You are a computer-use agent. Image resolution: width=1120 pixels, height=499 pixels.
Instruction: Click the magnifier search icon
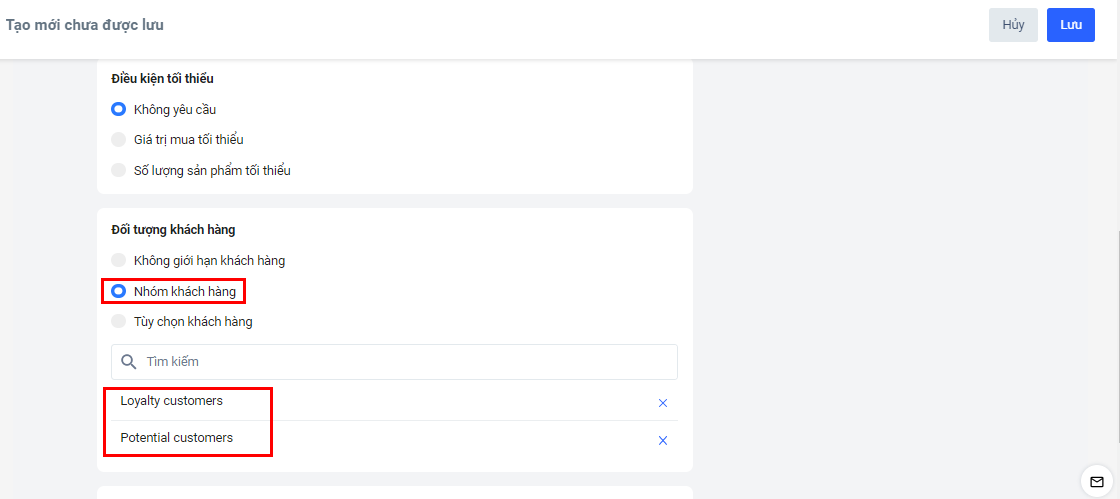(128, 362)
